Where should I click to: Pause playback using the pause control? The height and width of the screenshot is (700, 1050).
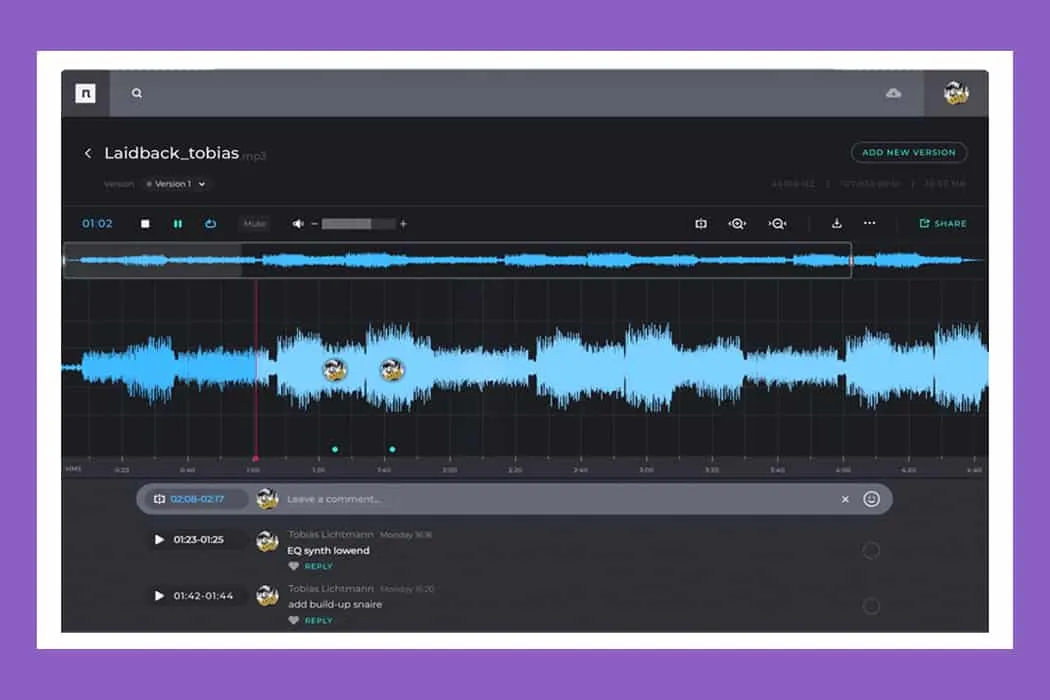tap(178, 223)
